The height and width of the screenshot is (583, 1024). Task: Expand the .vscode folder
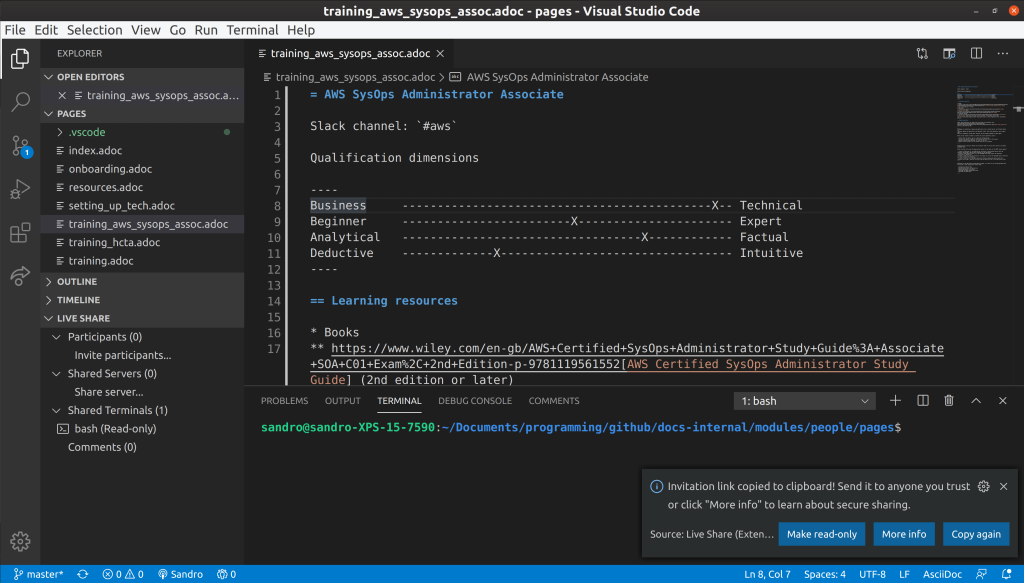[142, 132]
